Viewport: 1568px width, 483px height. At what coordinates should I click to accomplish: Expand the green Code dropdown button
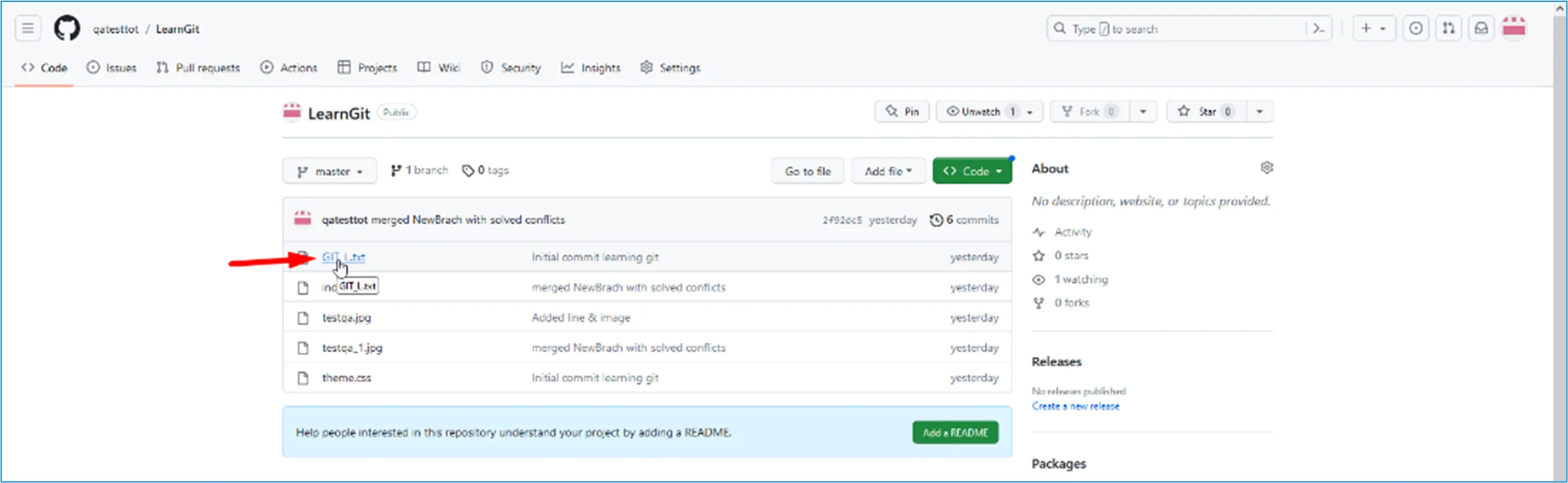pyautogui.click(x=972, y=171)
